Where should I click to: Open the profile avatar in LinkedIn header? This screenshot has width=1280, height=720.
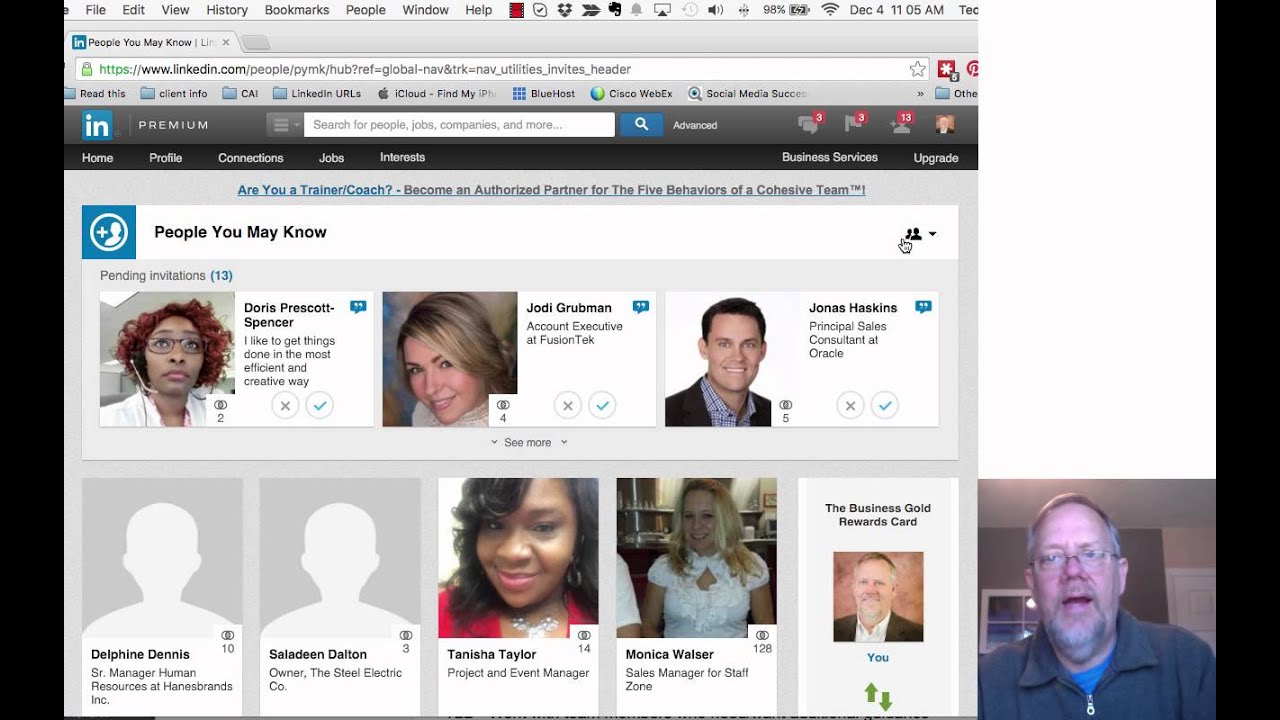click(x=944, y=124)
